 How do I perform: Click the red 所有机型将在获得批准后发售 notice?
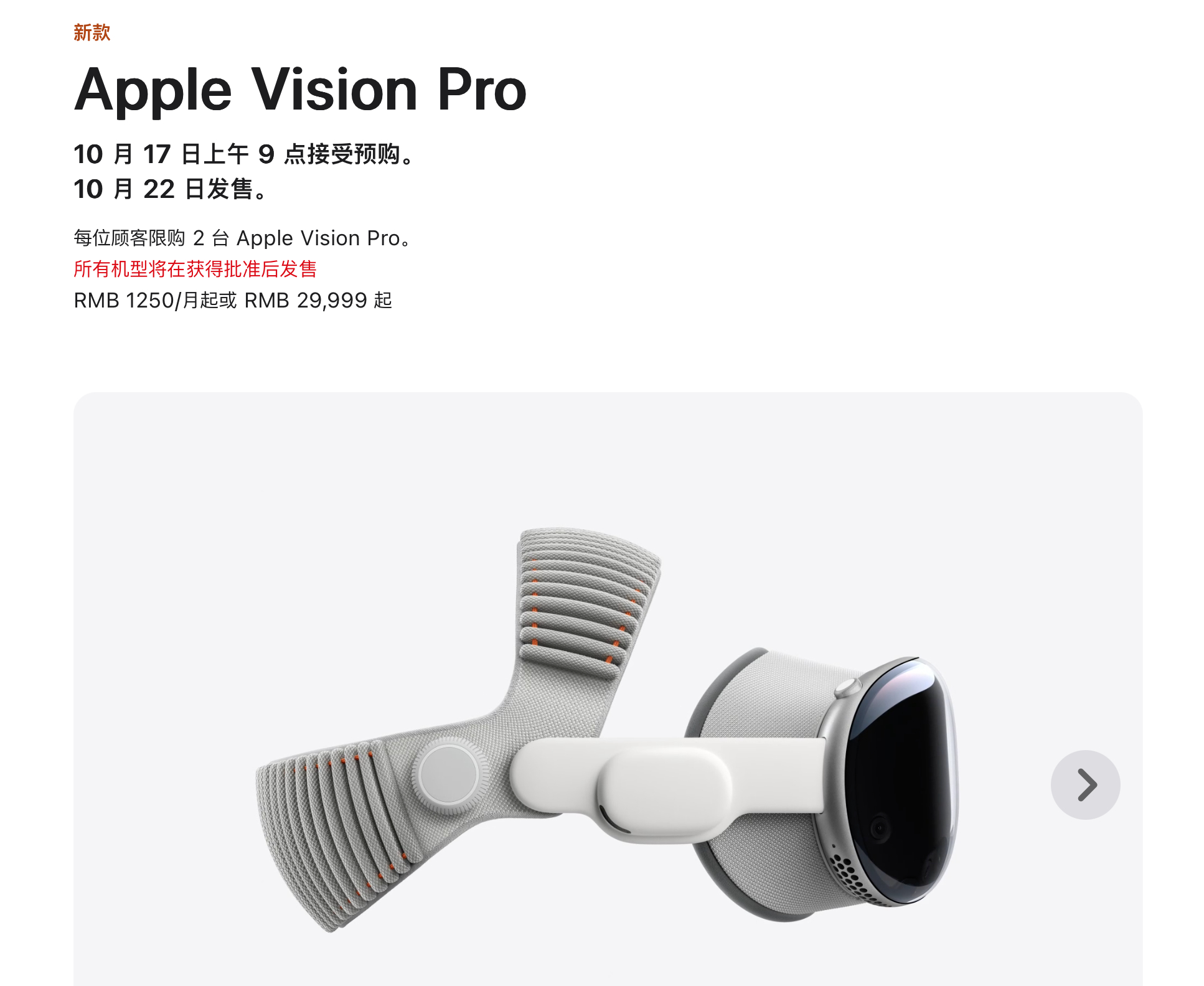tap(195, 269)
